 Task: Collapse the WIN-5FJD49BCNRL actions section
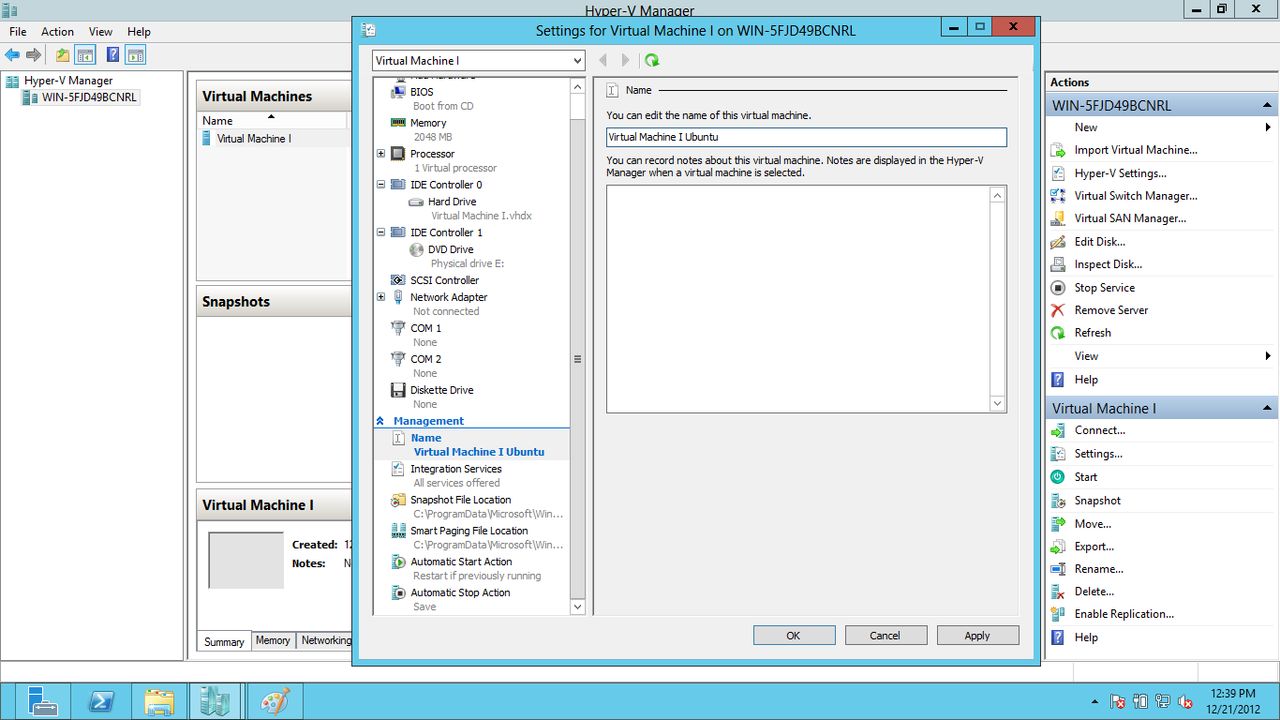coord(1268,105)
